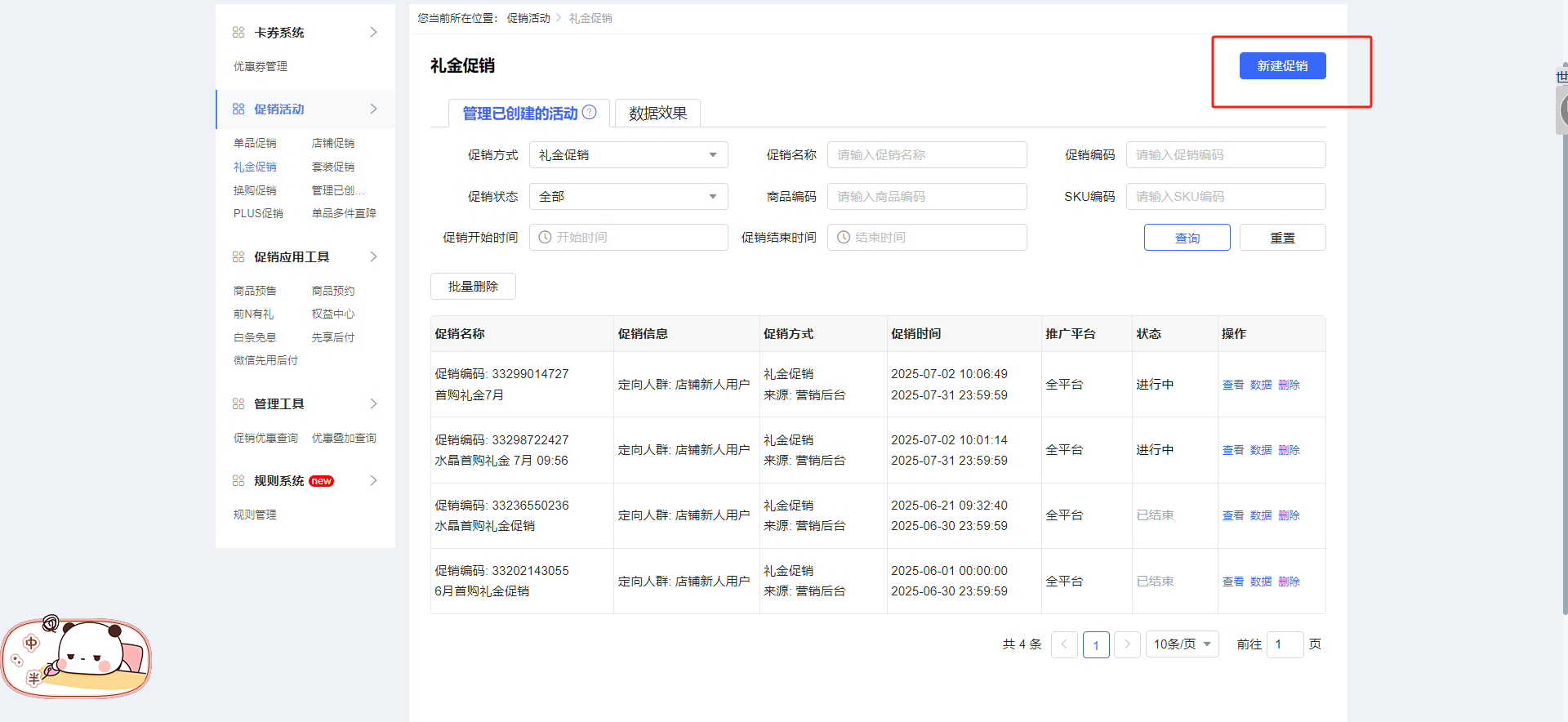
Task: Go to next page arrow in pagination
Action: pyautogui.click(x=1127, y=644)
